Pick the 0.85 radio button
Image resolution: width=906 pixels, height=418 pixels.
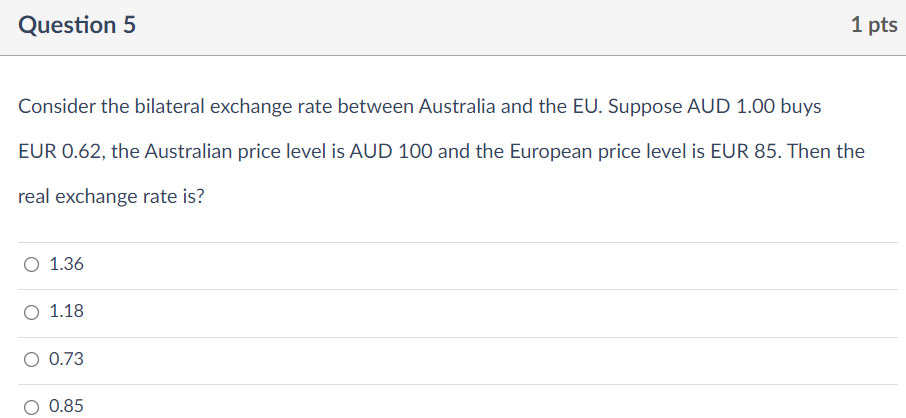tap(32, 406)
